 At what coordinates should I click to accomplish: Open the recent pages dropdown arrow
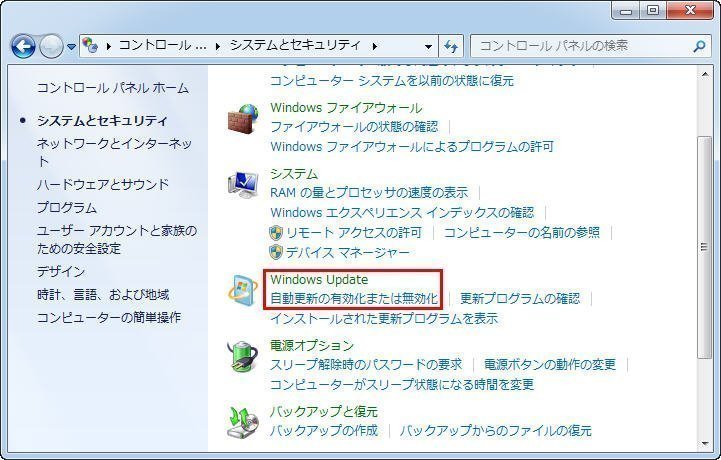71,46
